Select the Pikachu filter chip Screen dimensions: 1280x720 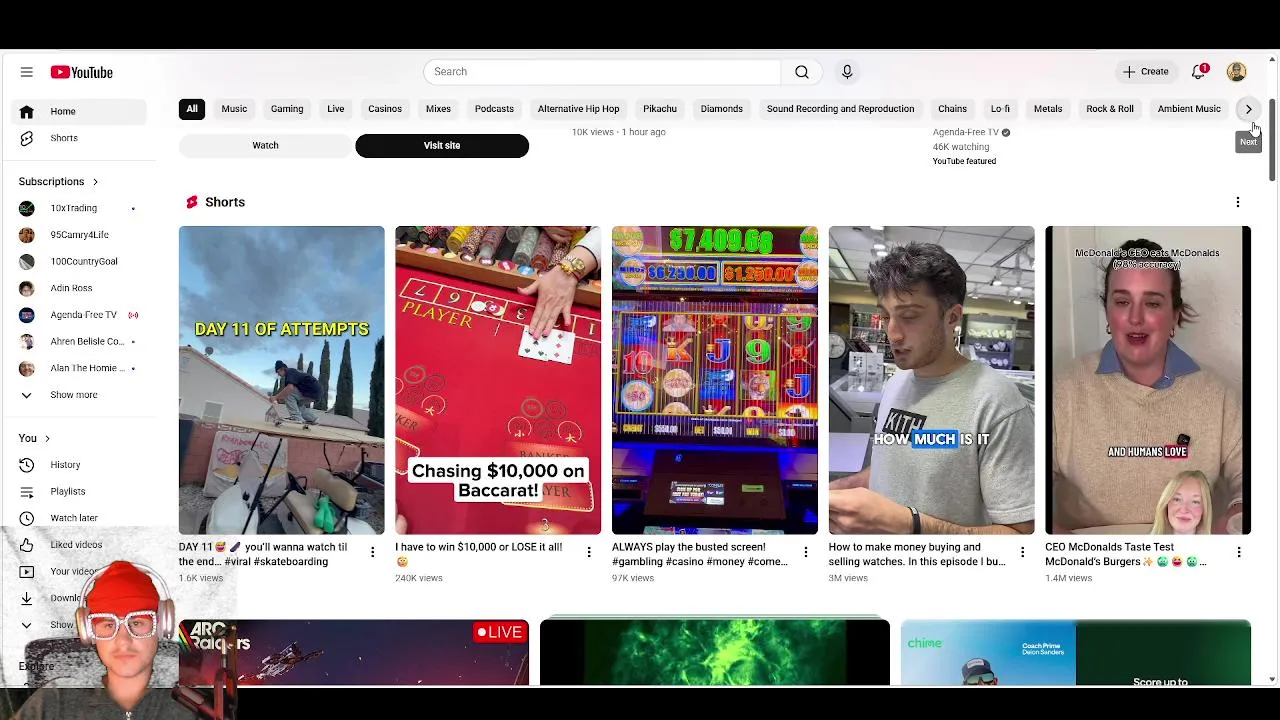click(x=660, y=109)
